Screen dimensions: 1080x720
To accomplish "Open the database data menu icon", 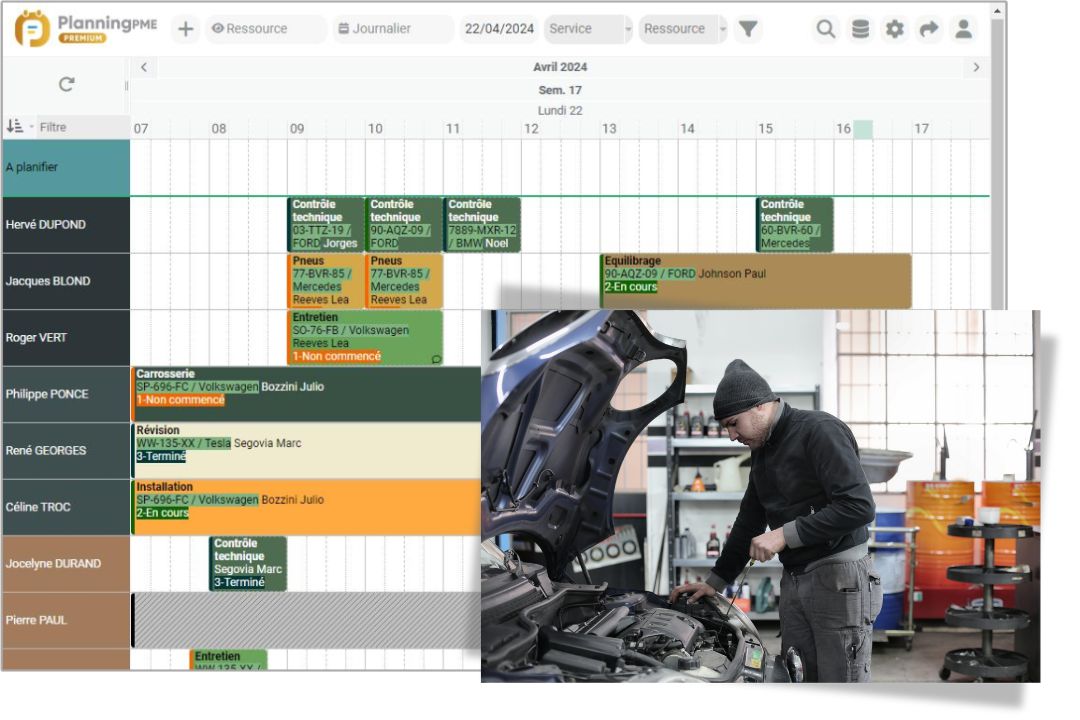I will pos(860,29).
